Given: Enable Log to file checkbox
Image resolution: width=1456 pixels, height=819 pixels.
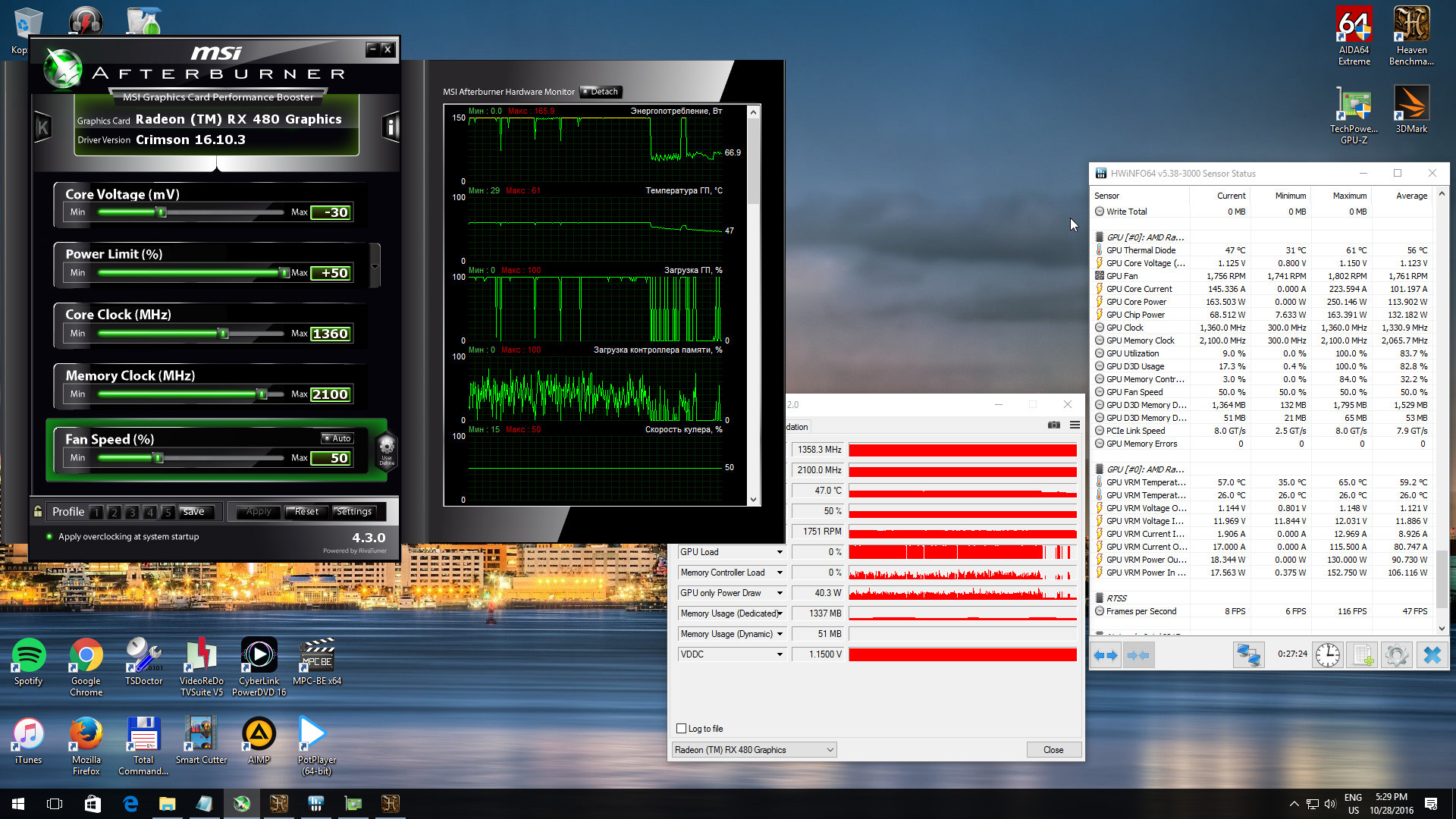Looking at the screenshot, I should [x=681, y=729].
